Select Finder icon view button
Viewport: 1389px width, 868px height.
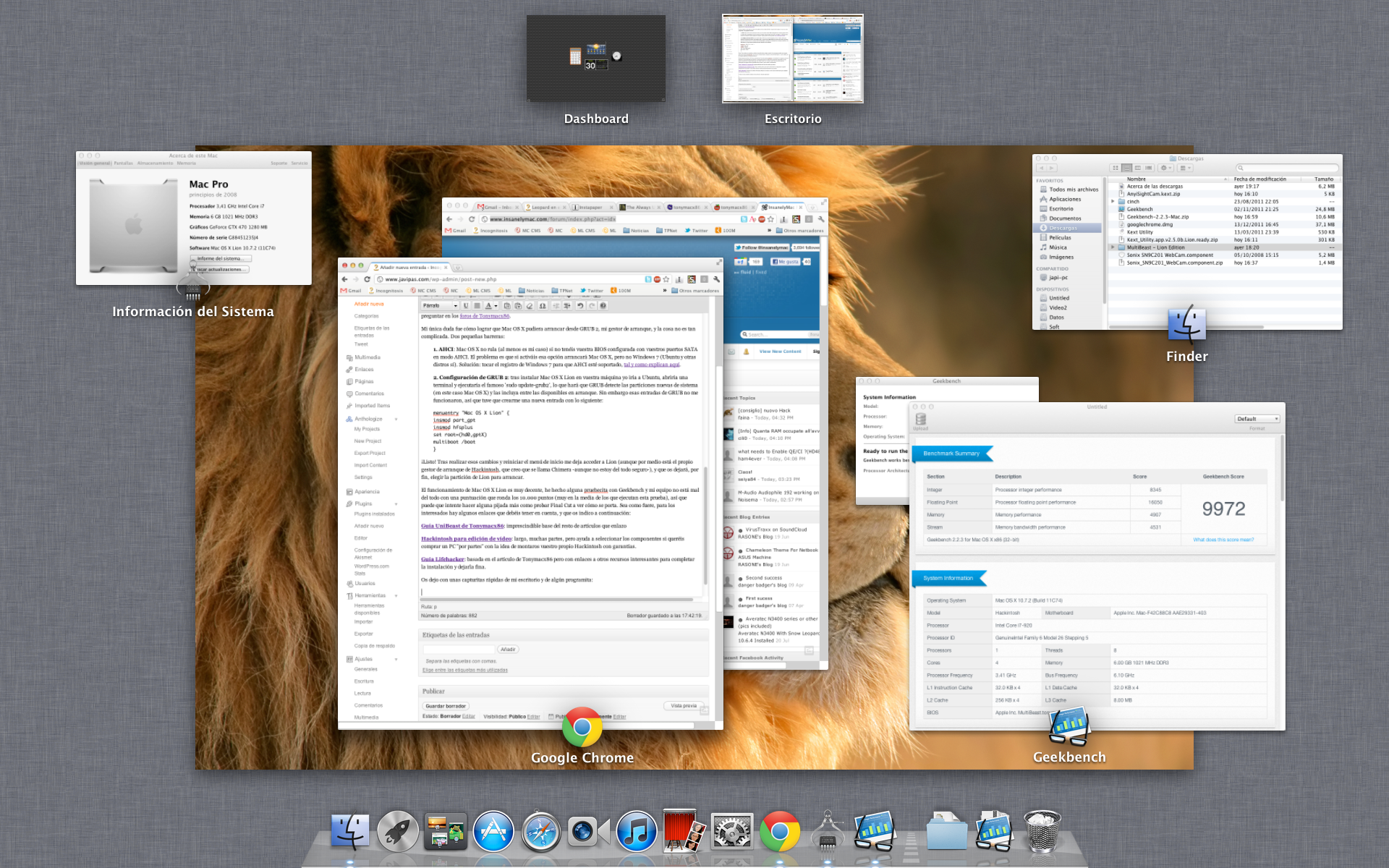[x=1116, y=168]
